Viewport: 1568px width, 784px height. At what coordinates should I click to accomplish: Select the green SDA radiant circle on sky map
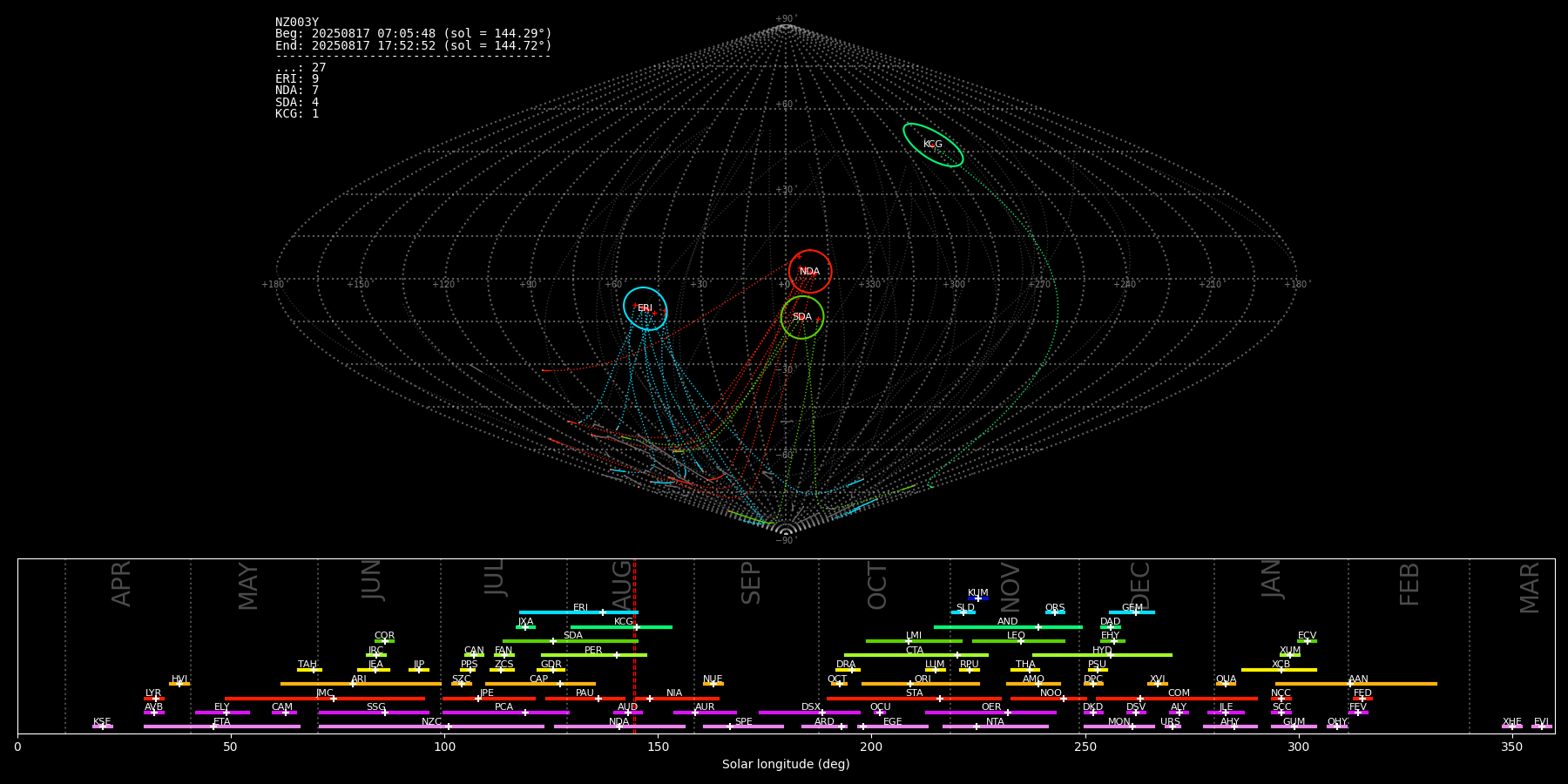(x=802, y=317)
